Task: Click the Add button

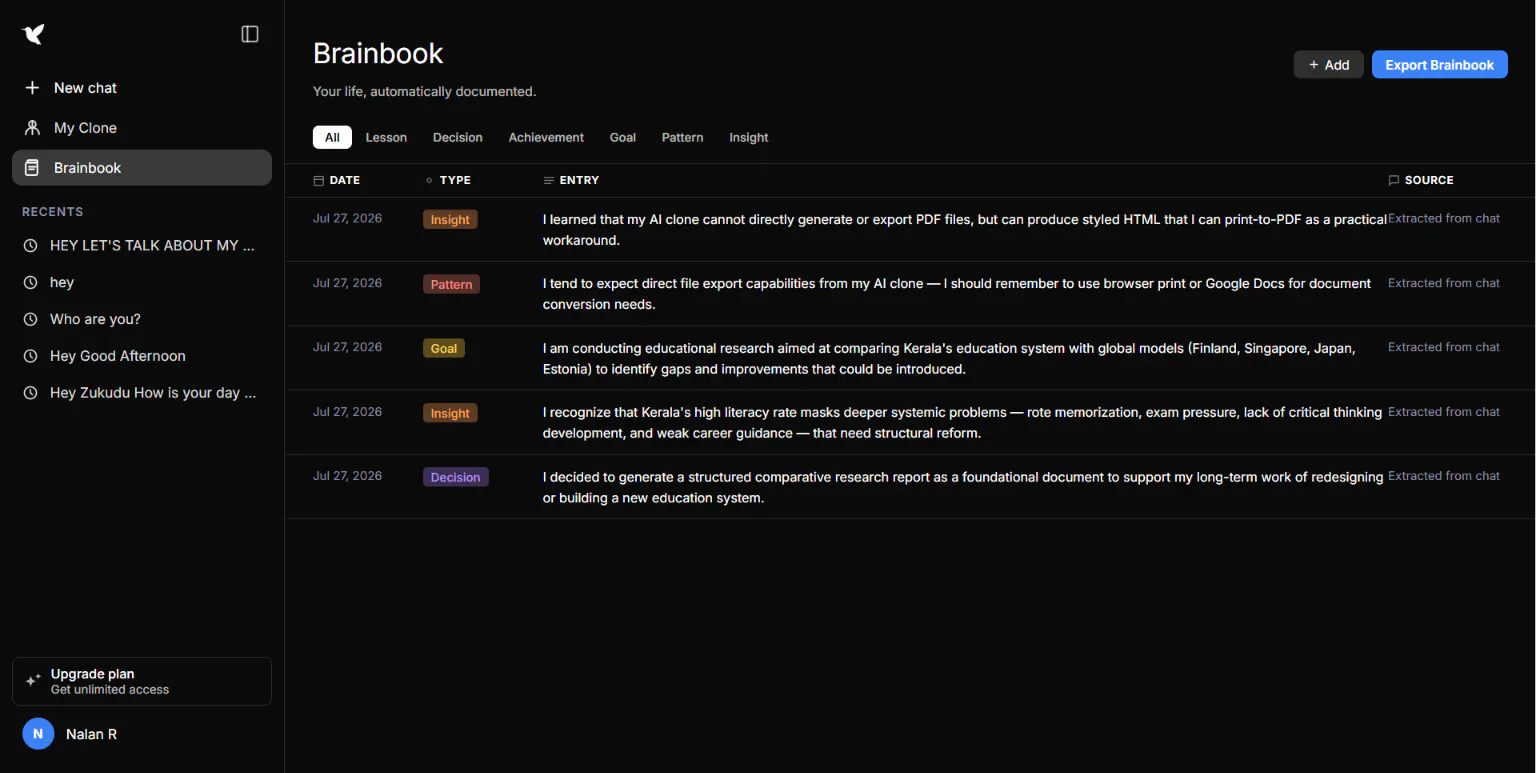Action: [x=1329, y=65]
